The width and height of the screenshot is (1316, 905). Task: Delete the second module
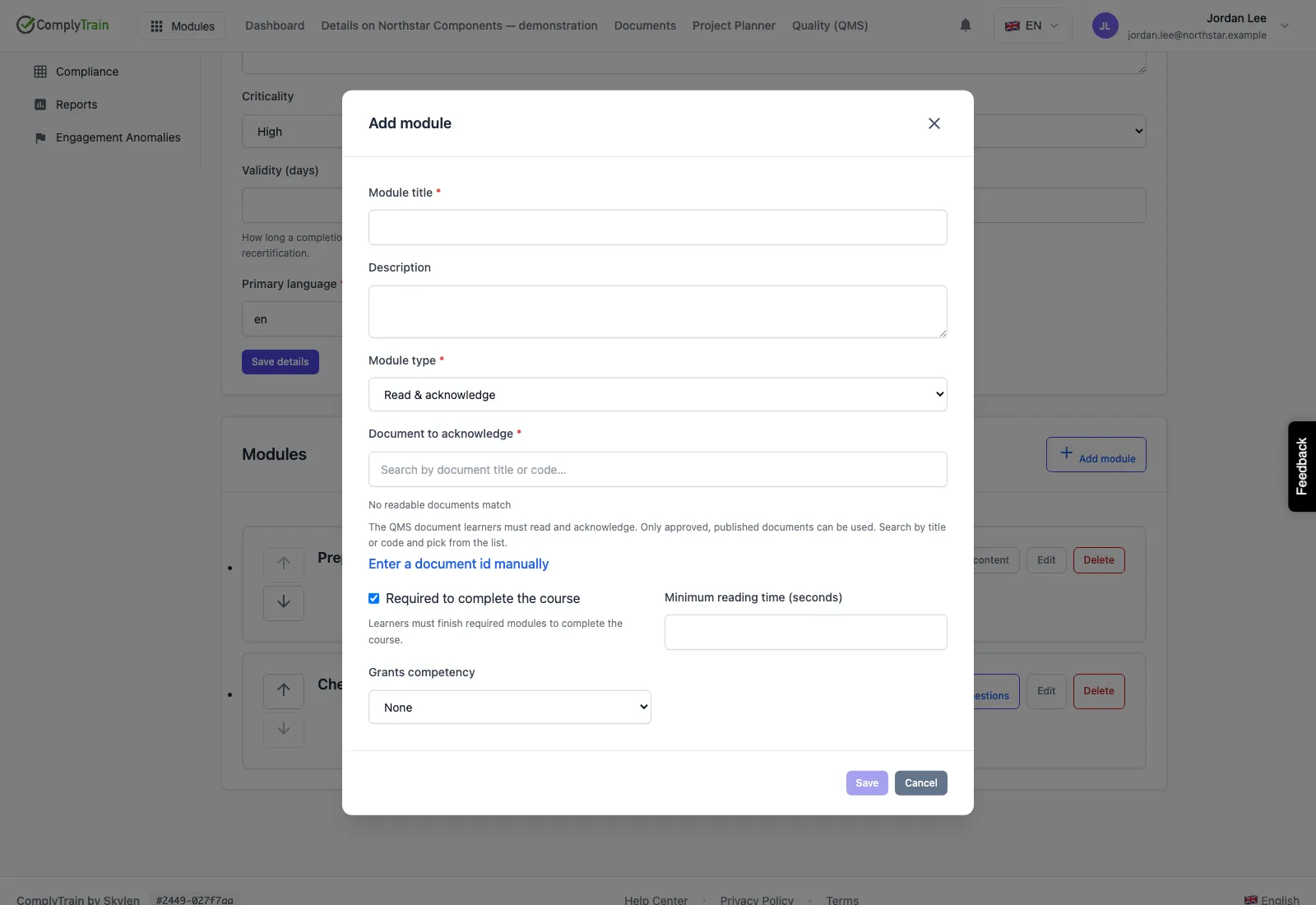(1098, 691)
